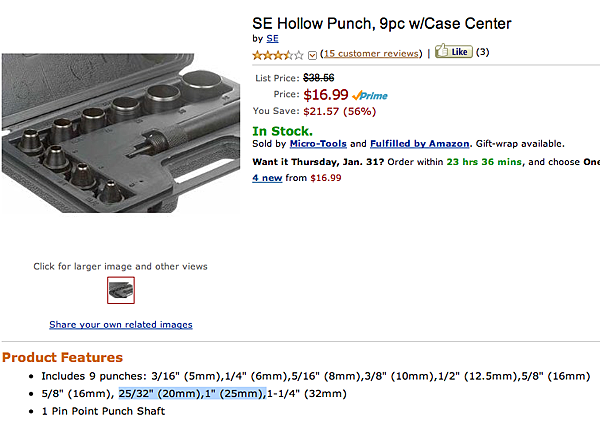Screen dimensions: 600x421
Task: Click the star rating icons
Action: click(x=277, y=54)
